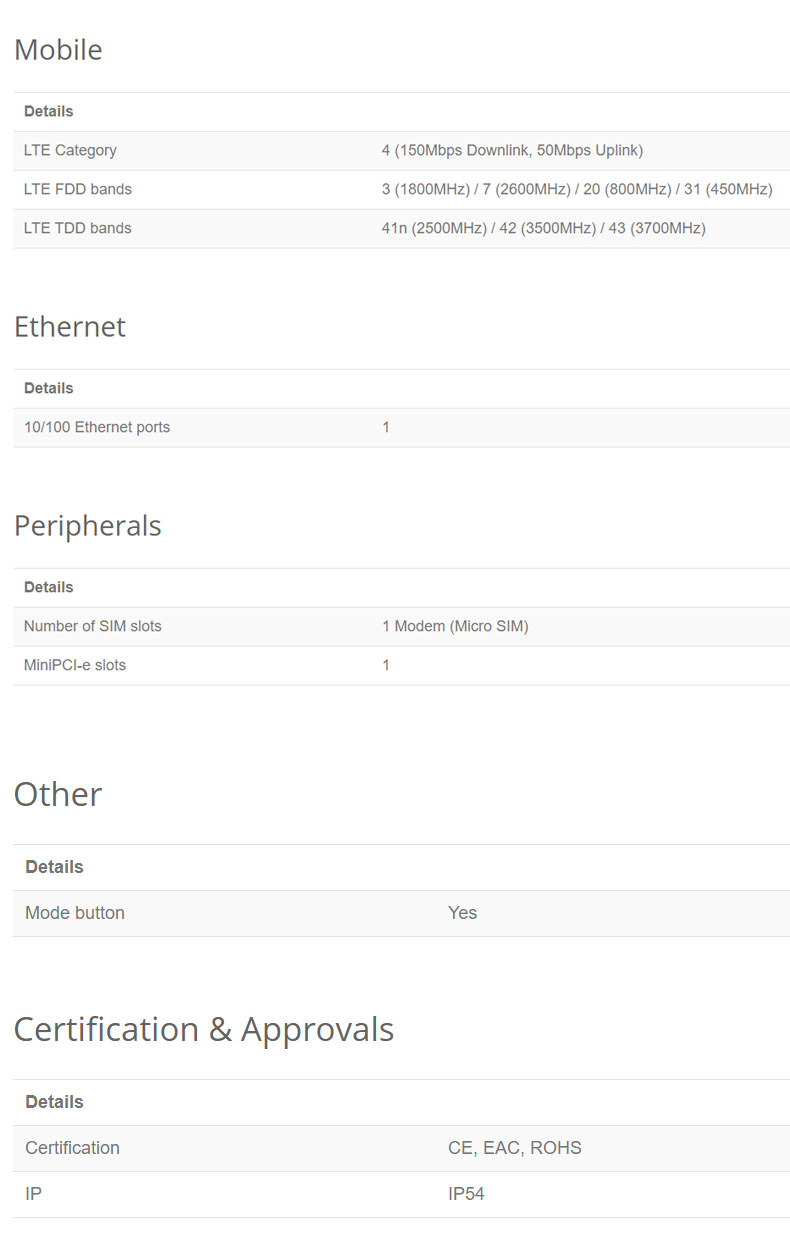
Task: Click the Ethernet section heading
Action: click(70, 327)
